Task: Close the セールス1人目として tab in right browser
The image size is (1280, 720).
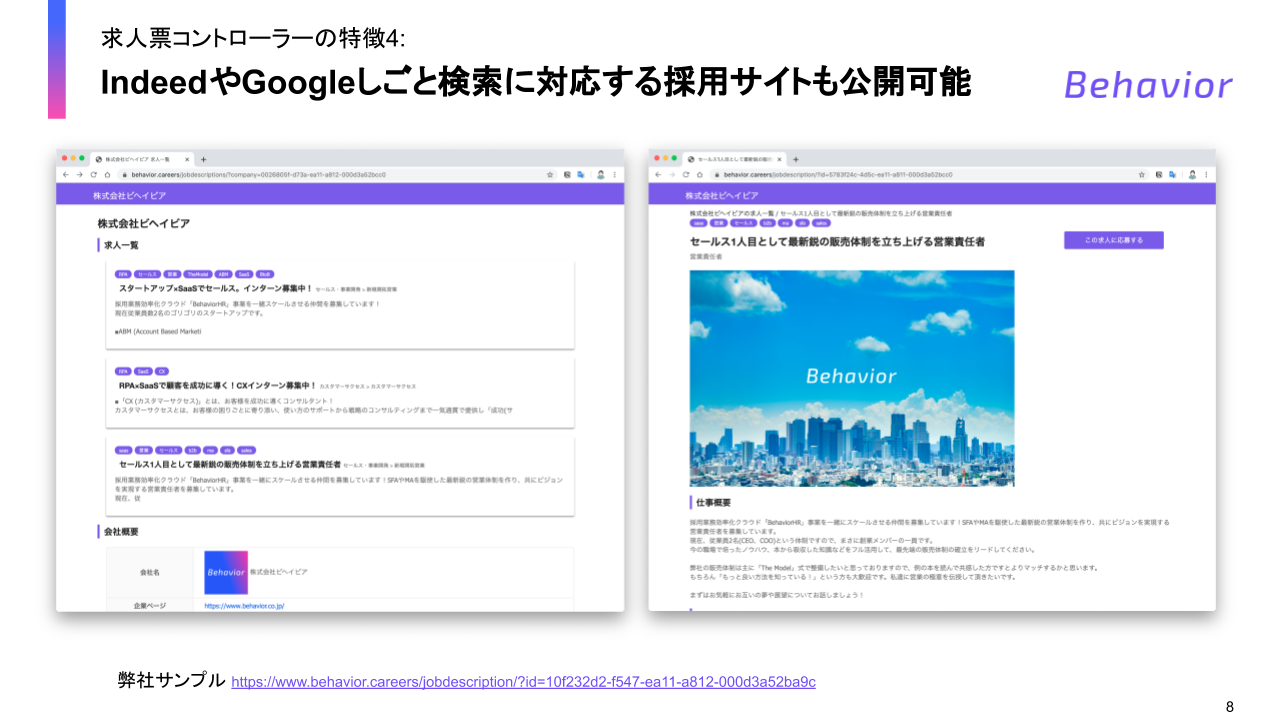Action: (x=780, y=159)
